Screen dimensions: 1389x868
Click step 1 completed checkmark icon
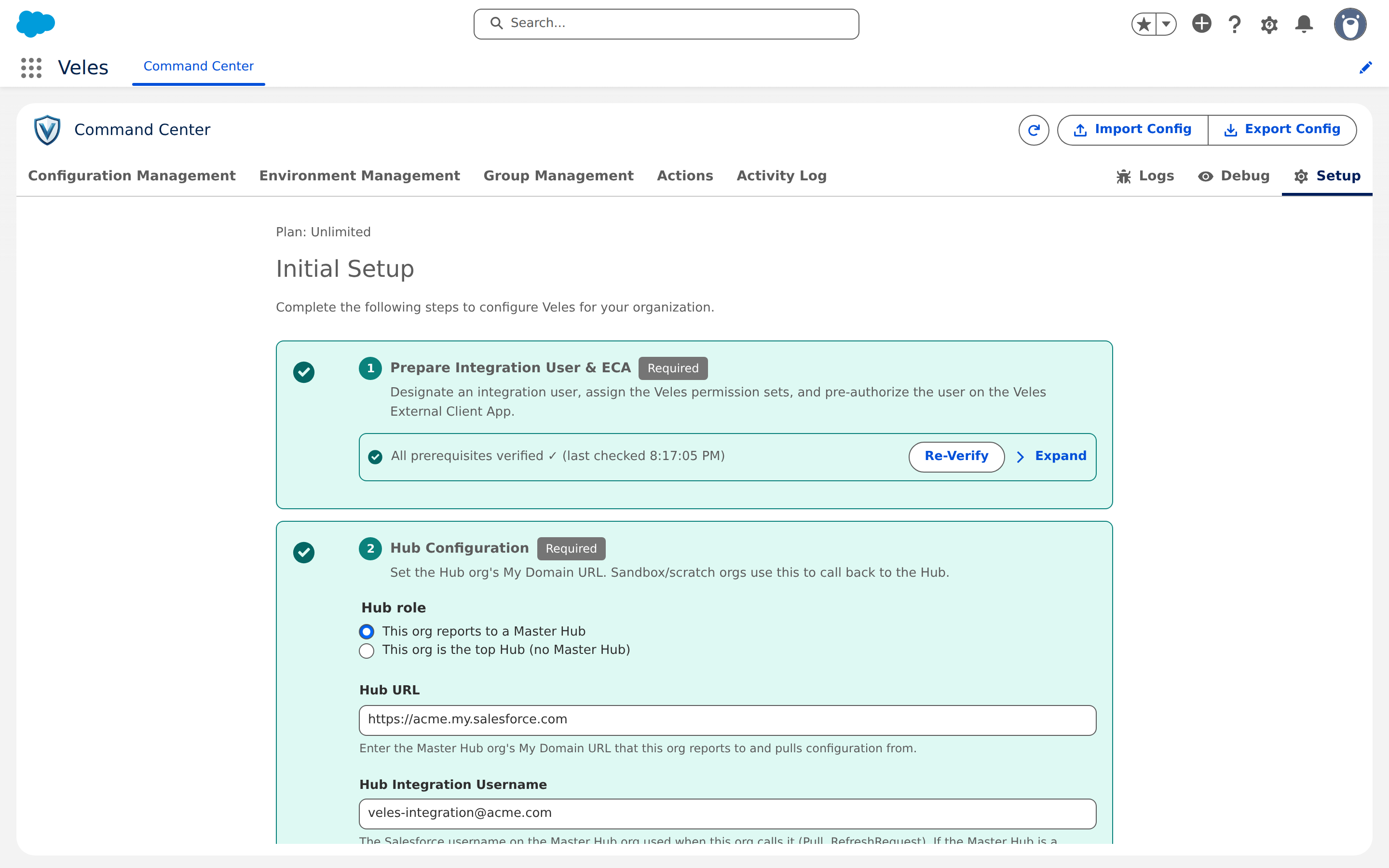304,372
